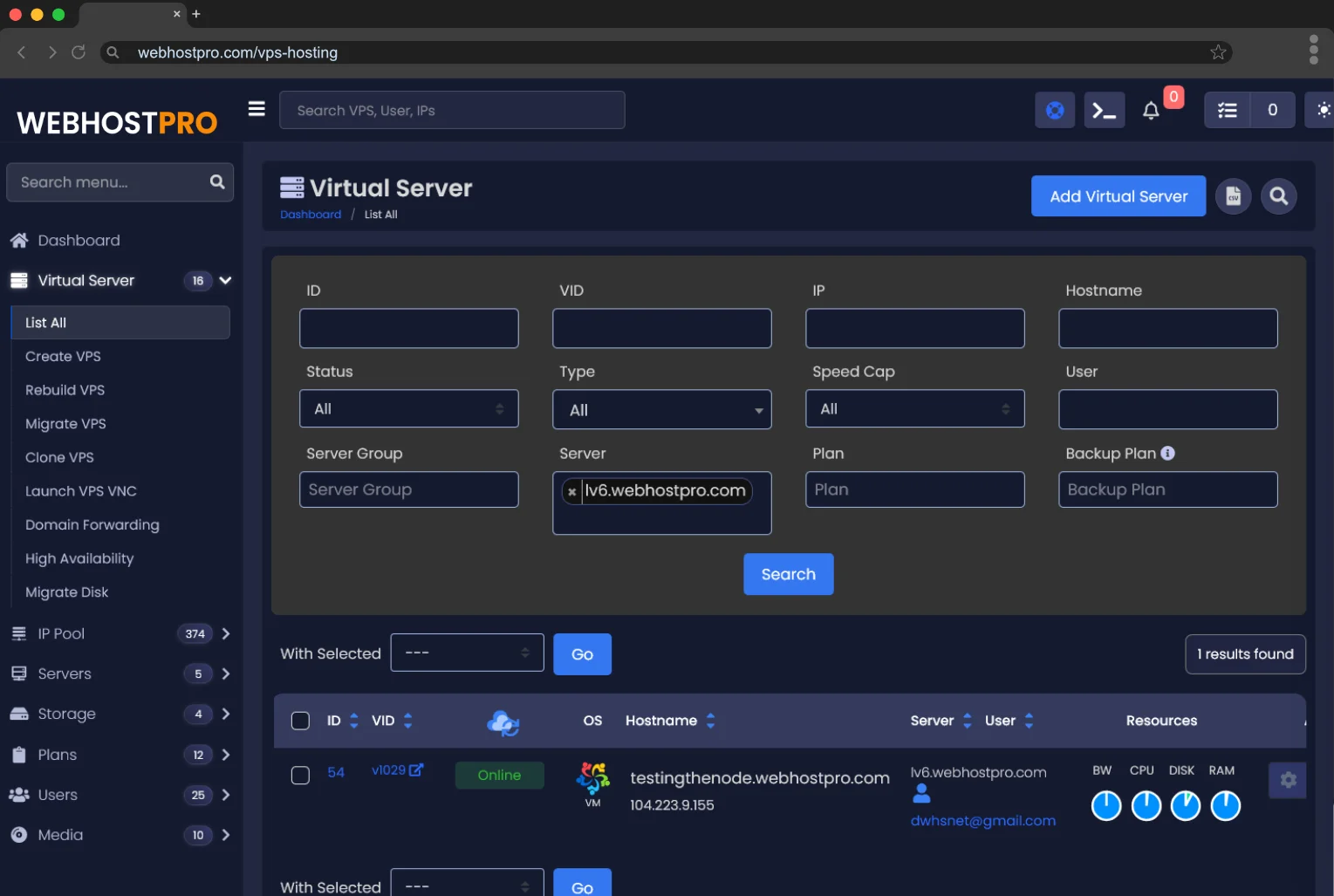The image size is (1334, 896).
Task: Click the Search menu sidebar field
Action: pyautogui.click(x=120, y=182)
